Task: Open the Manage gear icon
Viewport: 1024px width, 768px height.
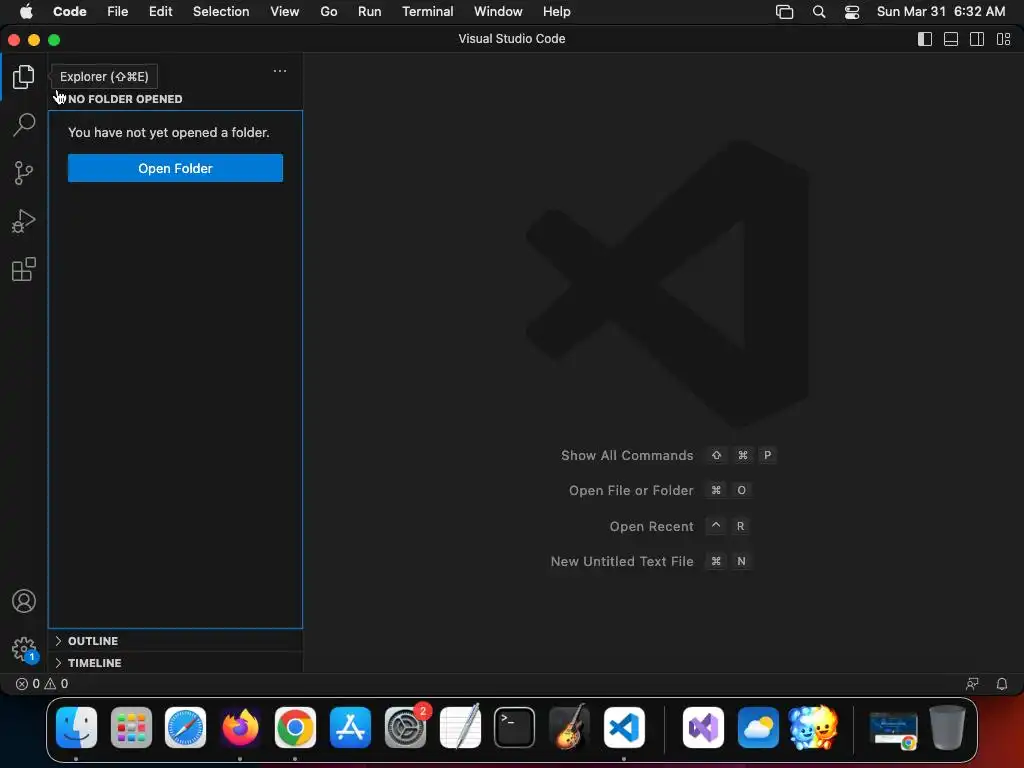Action: pyautogui.click(x=24, y=649)
